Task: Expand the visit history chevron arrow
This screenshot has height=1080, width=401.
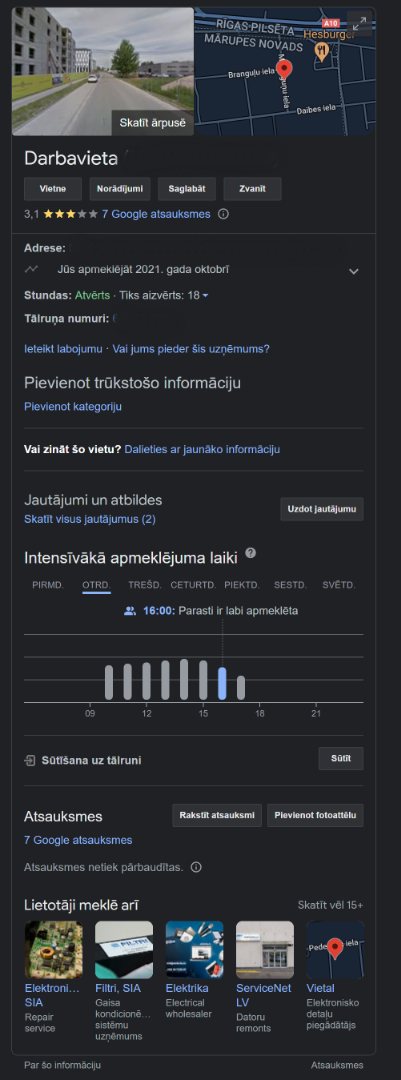Action: pos(353,271)
